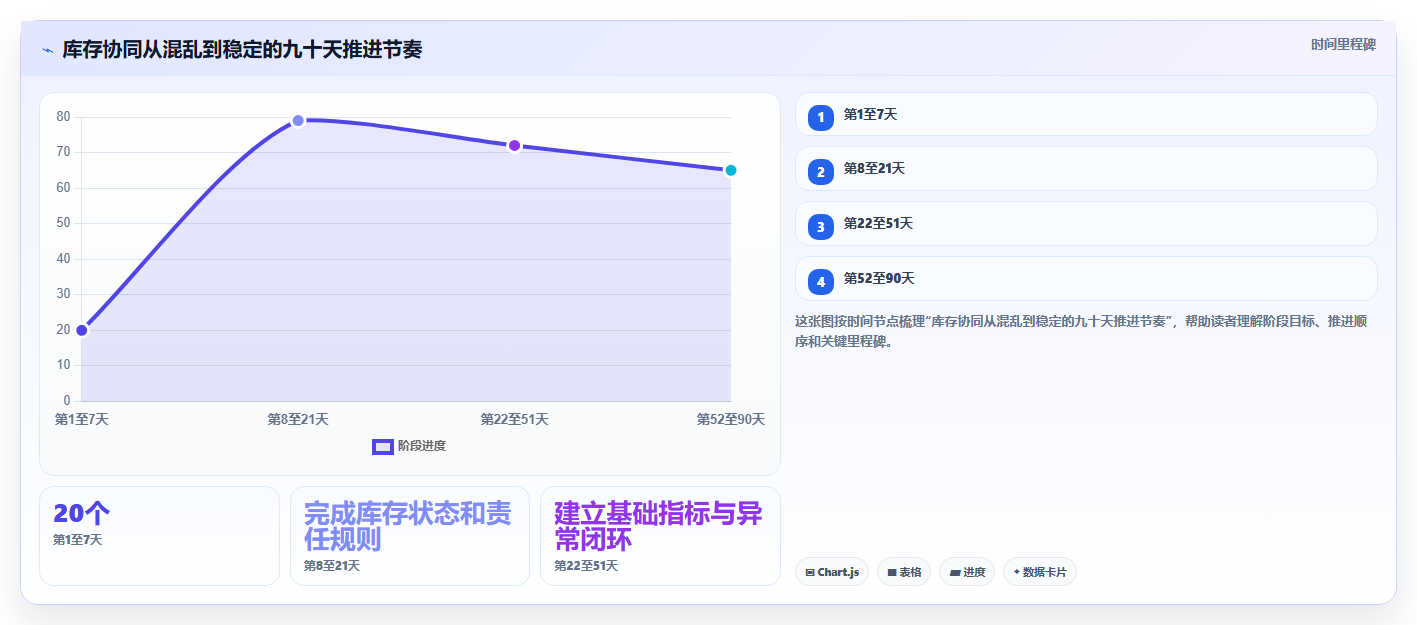The height and width of the screenshot is (625, 1417).
Task: Click the y-axis value 50
Action: click(x=63, y=223)
